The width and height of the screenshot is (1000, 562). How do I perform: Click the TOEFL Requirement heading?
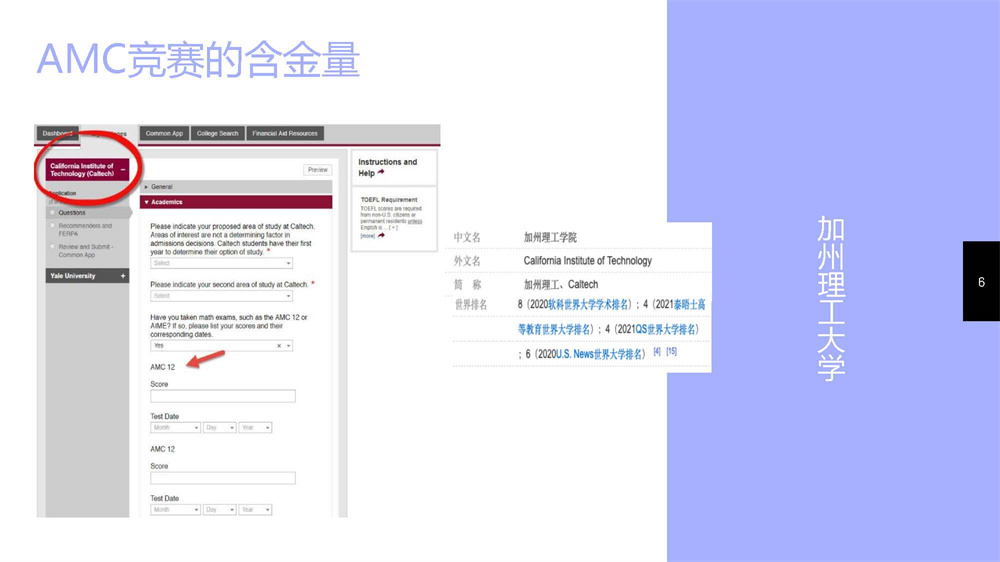(x=389, y=200)
